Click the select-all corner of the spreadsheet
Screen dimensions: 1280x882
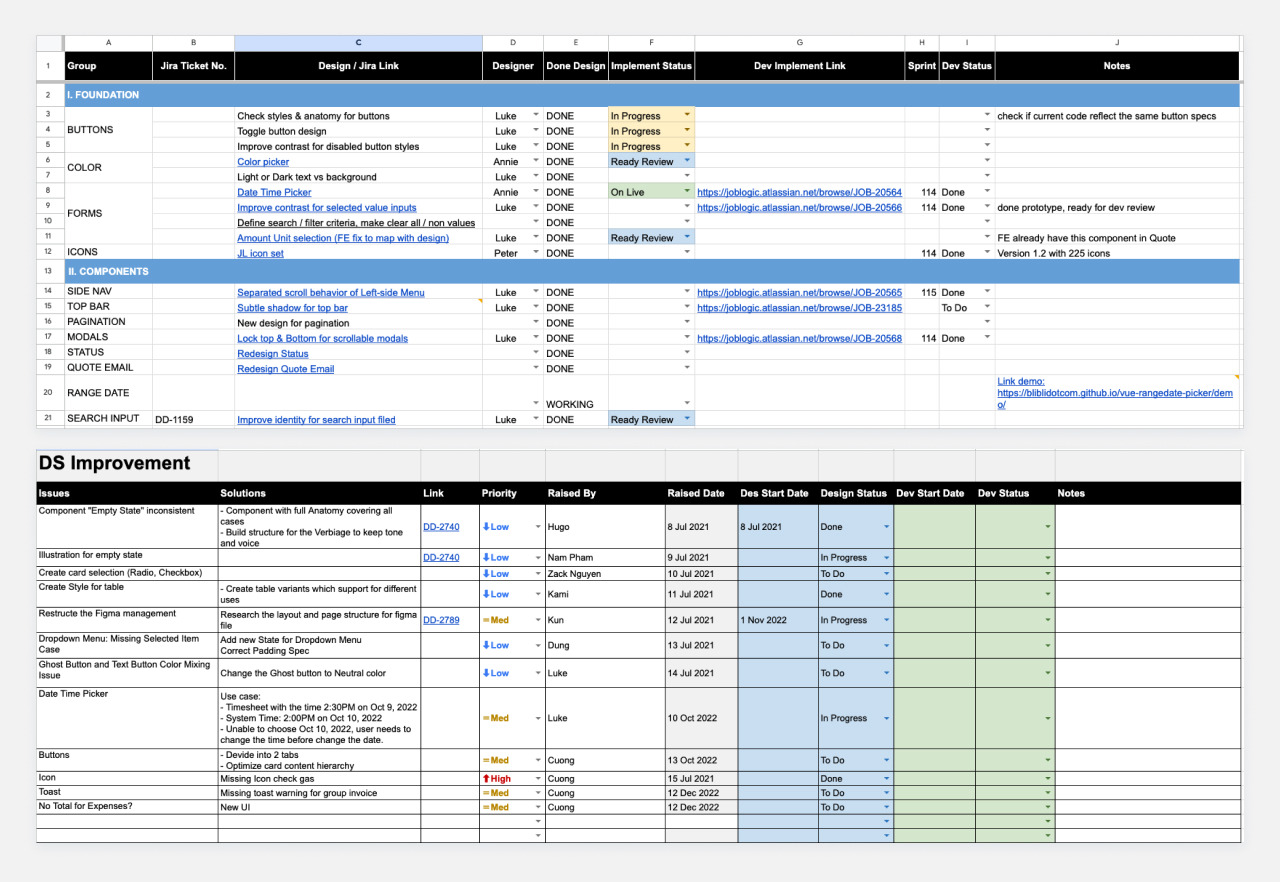pyautogui.click(x=50, y=42)
